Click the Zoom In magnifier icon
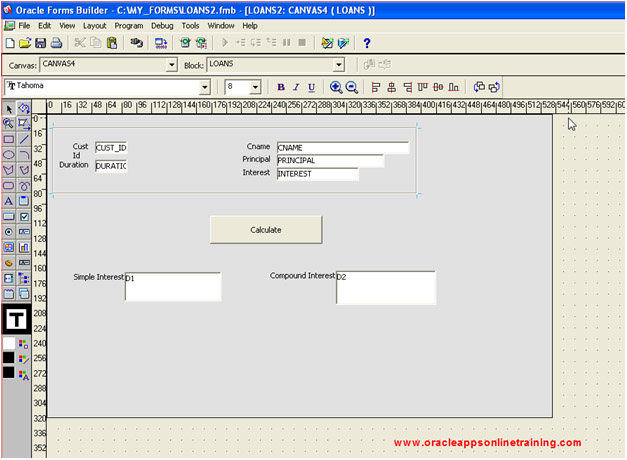 pyautogui.click(x=336, y=87)
